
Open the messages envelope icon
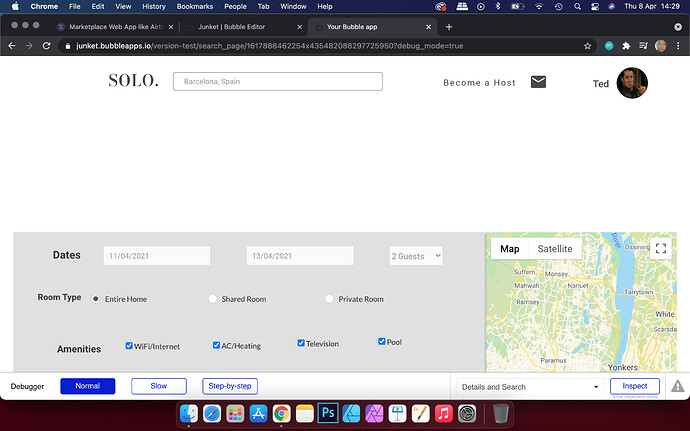(x=538, y=82)
